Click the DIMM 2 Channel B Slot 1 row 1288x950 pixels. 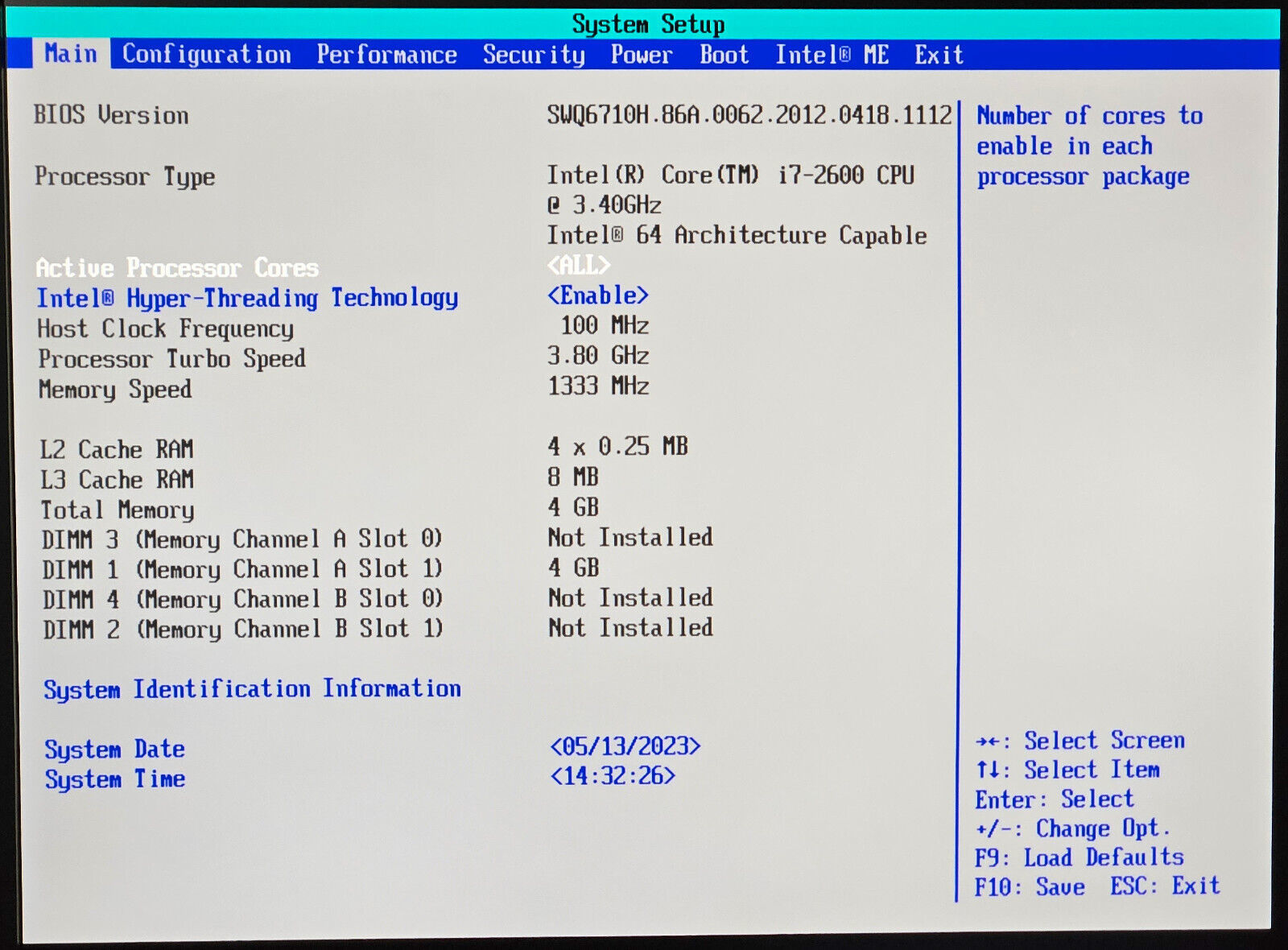pyautogui.click(x=378, y=629)
